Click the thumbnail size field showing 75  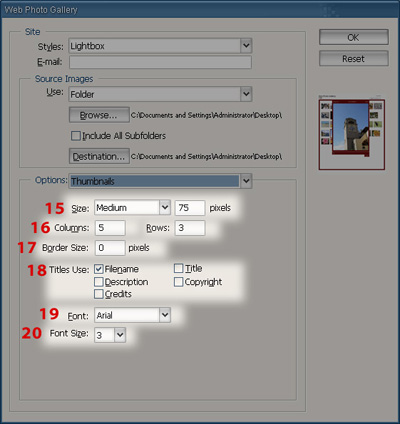(190, 208)
